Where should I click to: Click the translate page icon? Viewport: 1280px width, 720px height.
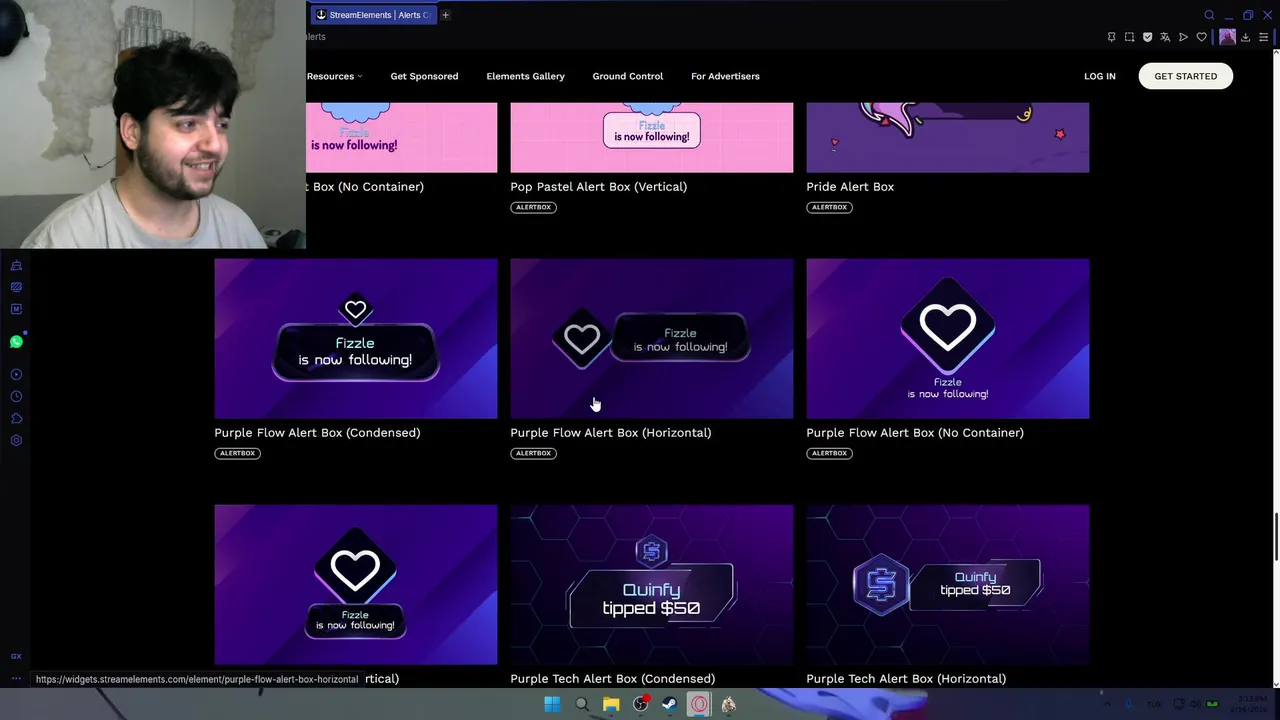tap(1165, 37)
